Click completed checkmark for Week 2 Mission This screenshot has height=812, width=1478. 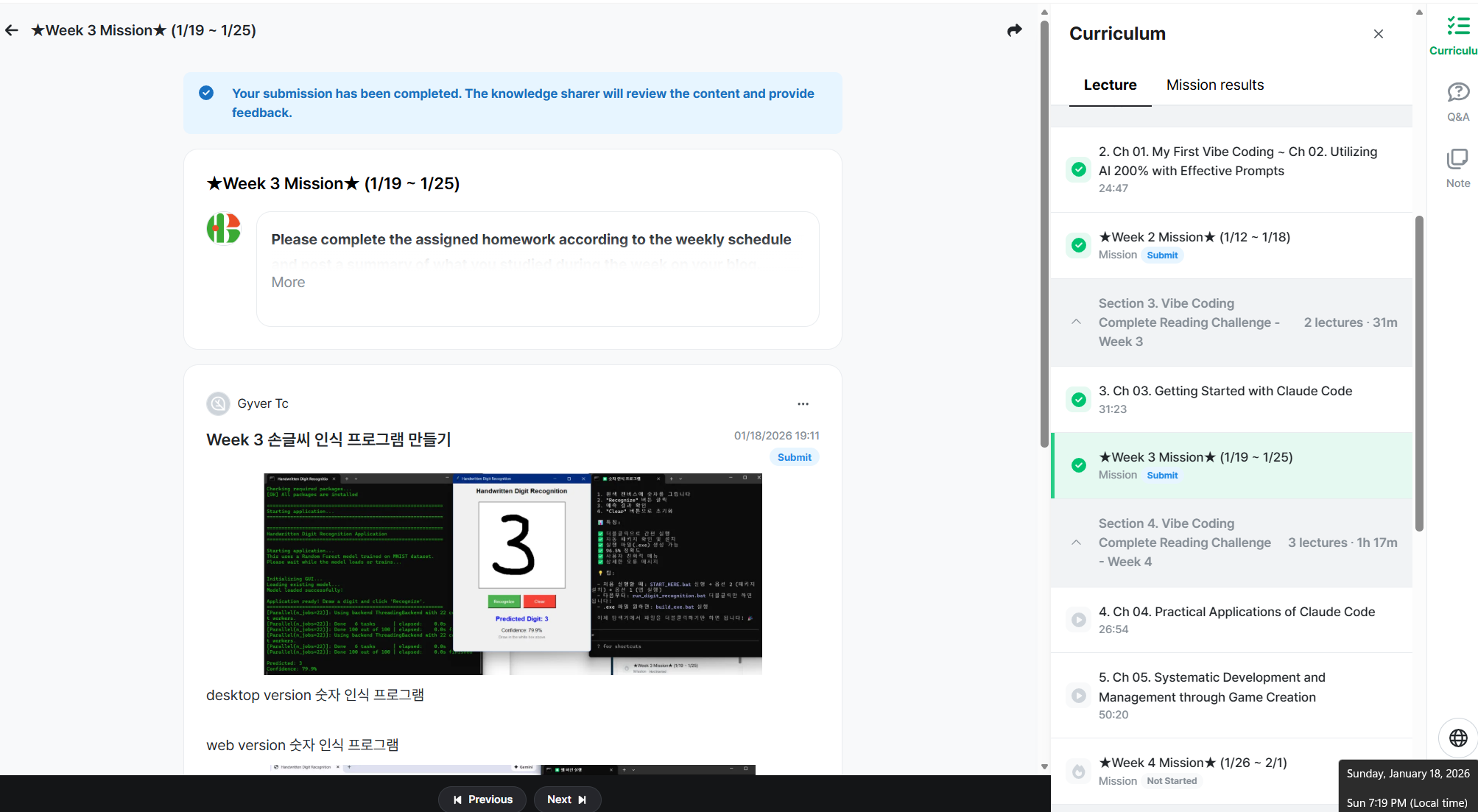1078,245
